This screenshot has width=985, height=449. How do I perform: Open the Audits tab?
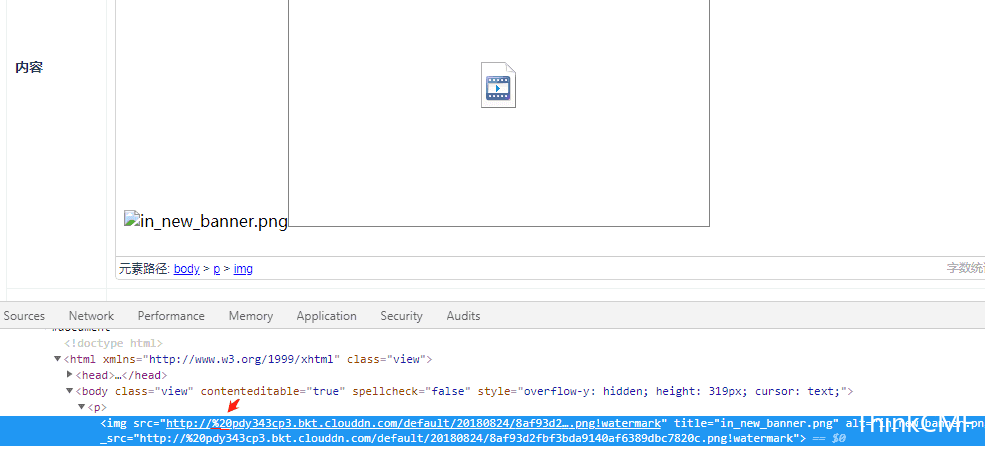pos(463,316)
